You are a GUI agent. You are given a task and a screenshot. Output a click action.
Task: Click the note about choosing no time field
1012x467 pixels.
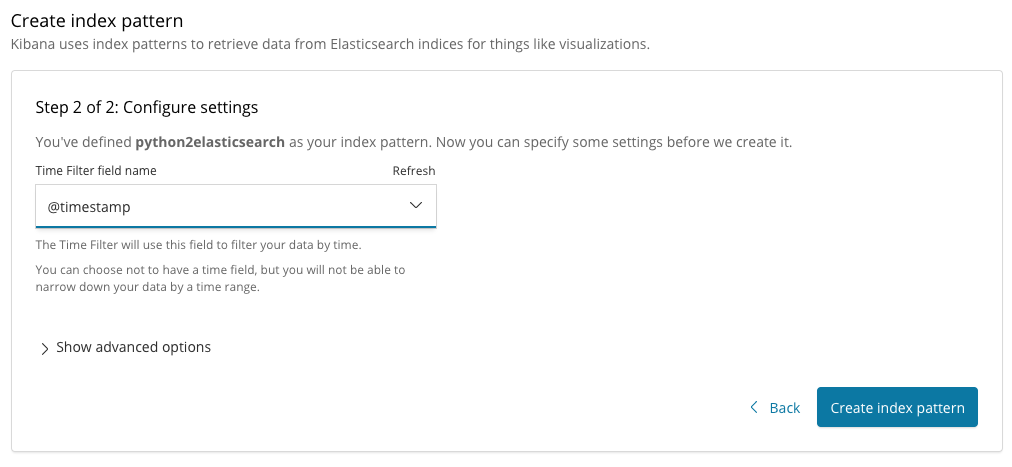coord(220,279)
